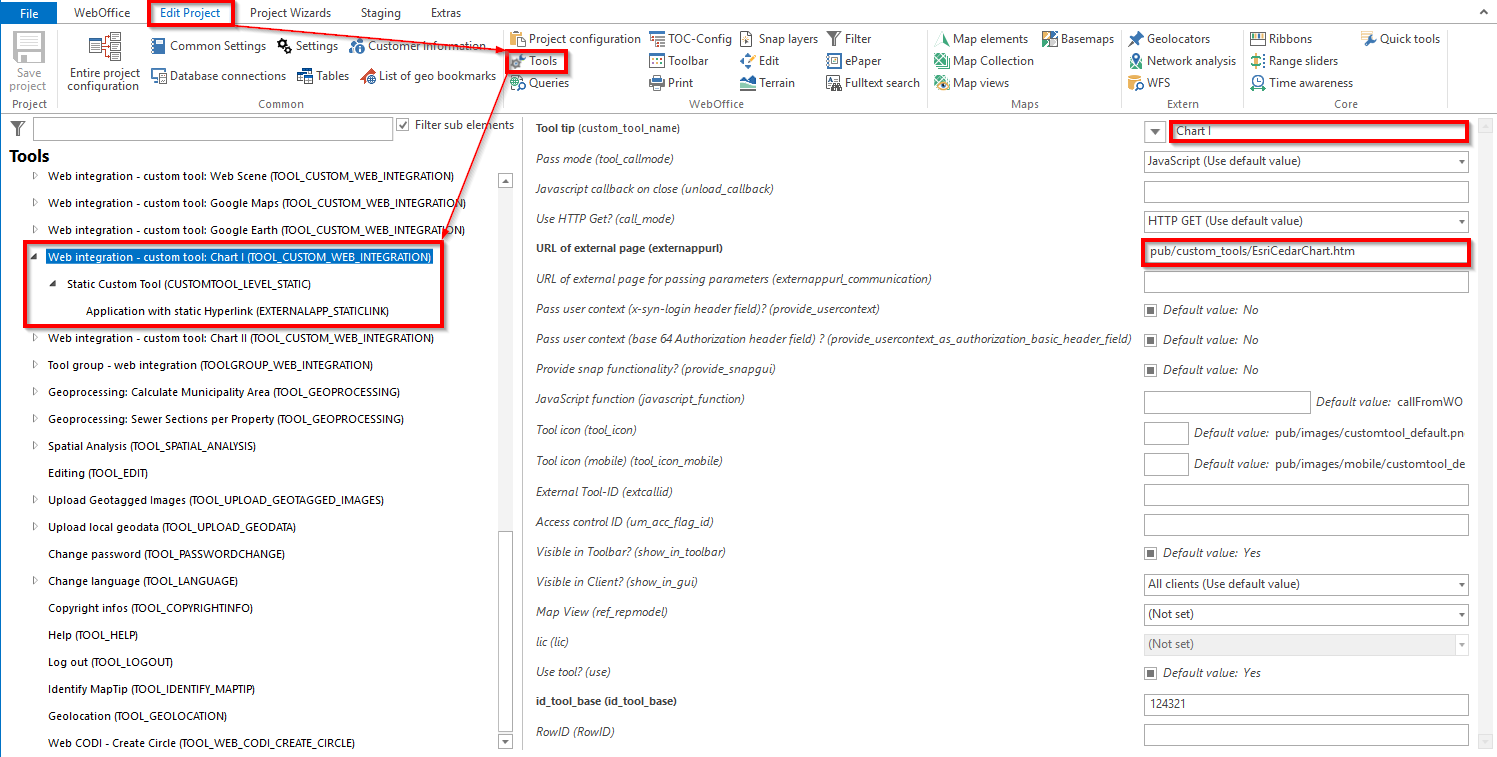Click the Basemaps icon
Image resolution: width=1497 pixels, height=757 pixels.
click(1078, 38)
